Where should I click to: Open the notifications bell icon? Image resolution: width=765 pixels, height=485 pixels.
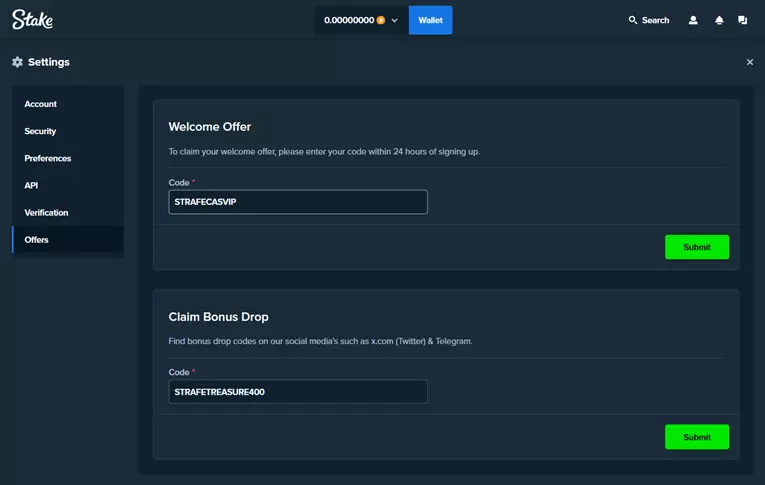719,20
